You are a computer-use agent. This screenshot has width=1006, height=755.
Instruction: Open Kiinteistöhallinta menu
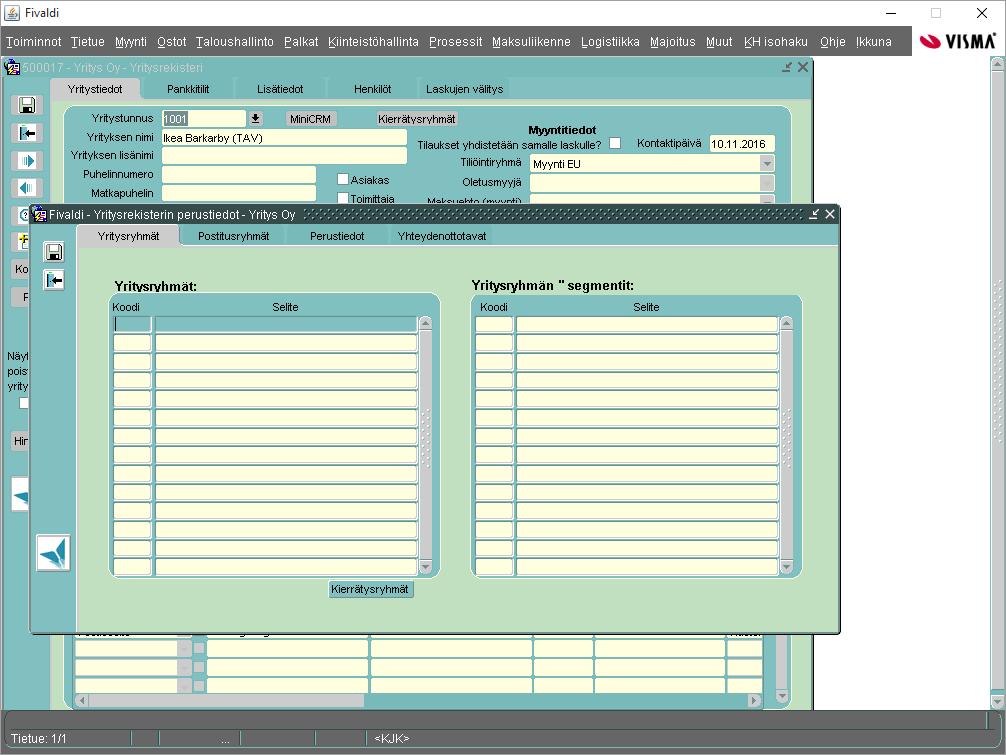373,42
